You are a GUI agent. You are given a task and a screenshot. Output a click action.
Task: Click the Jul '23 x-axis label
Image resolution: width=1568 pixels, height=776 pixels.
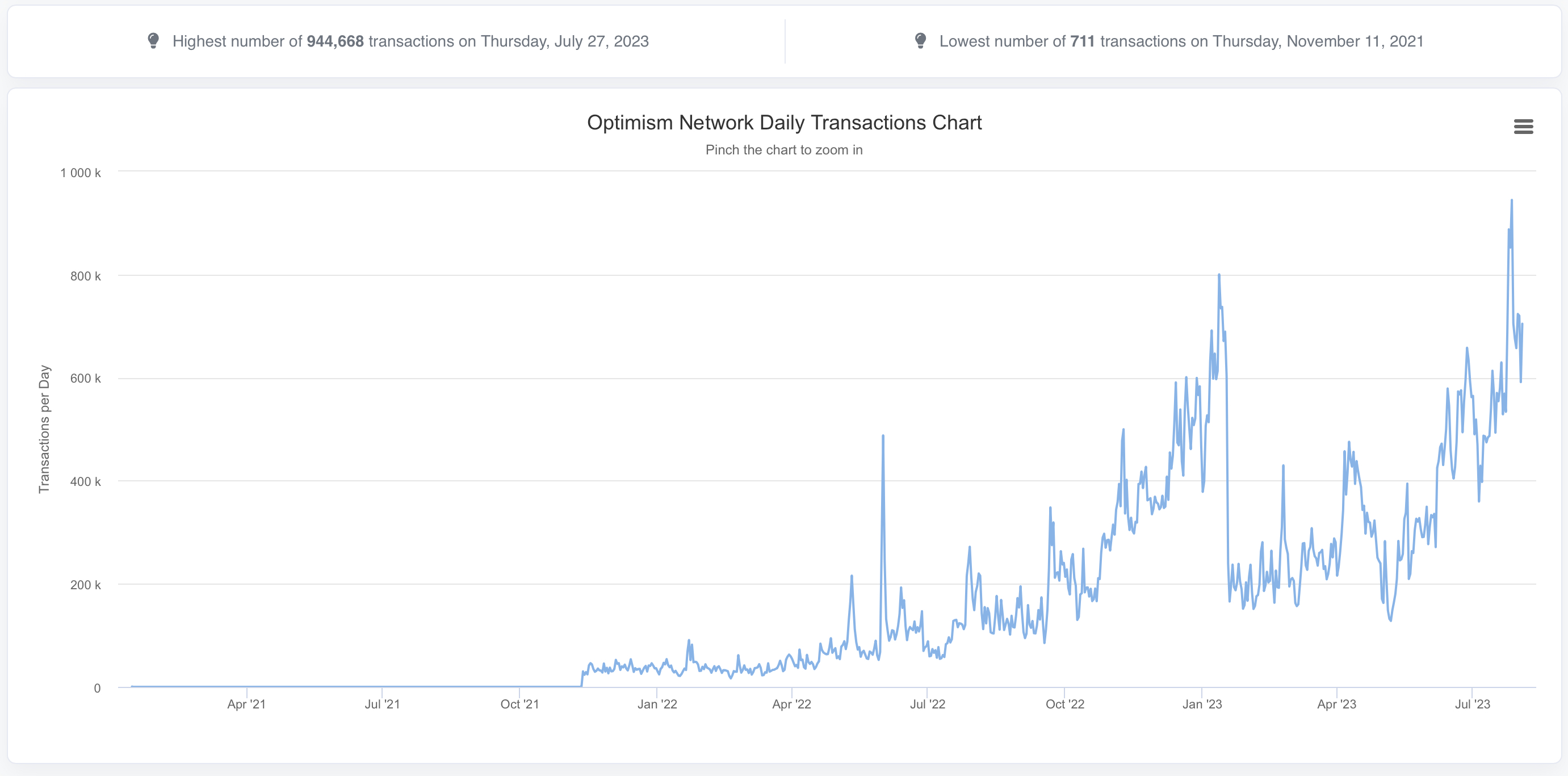[1472, 704]
